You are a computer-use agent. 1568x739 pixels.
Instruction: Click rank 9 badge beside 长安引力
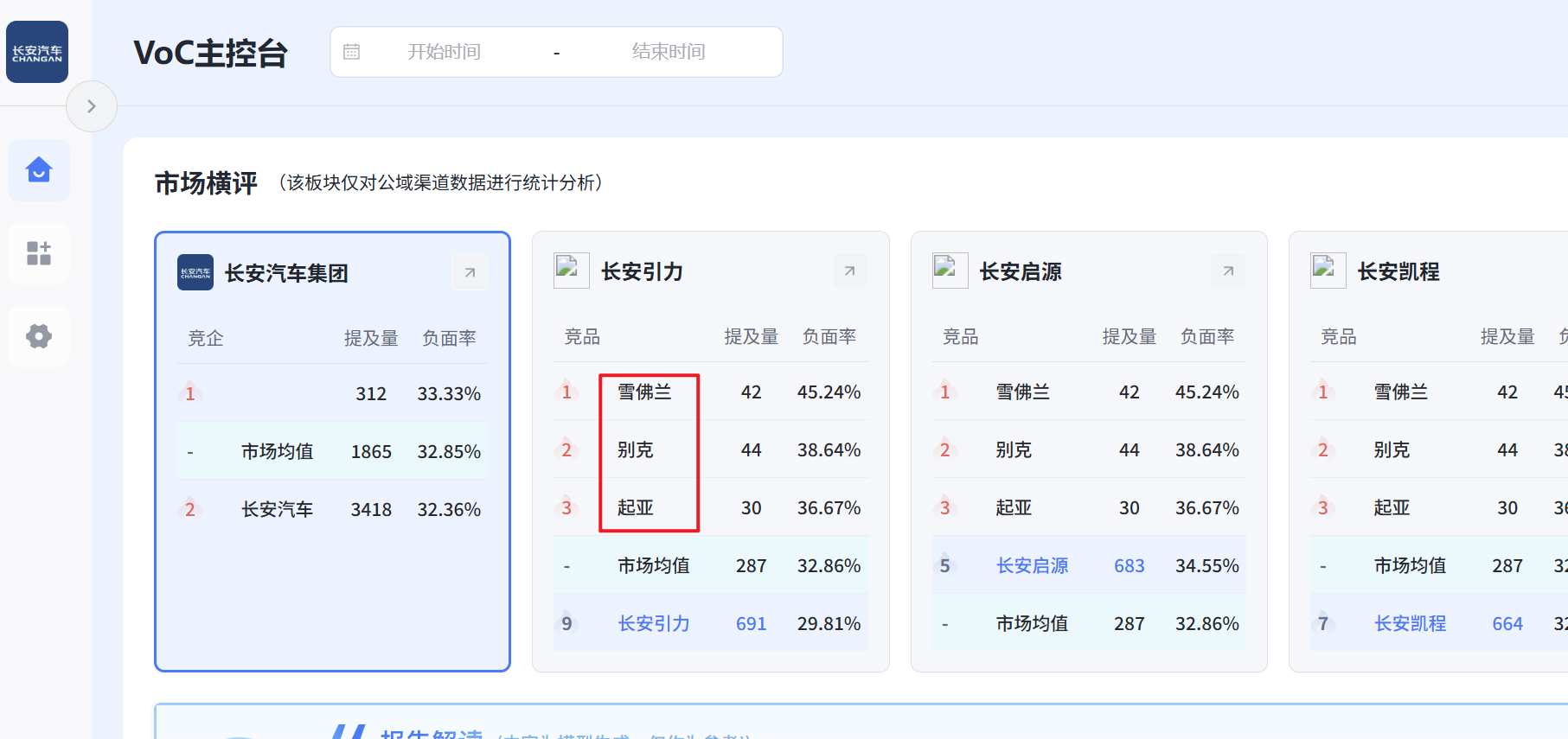pos(566,623)
